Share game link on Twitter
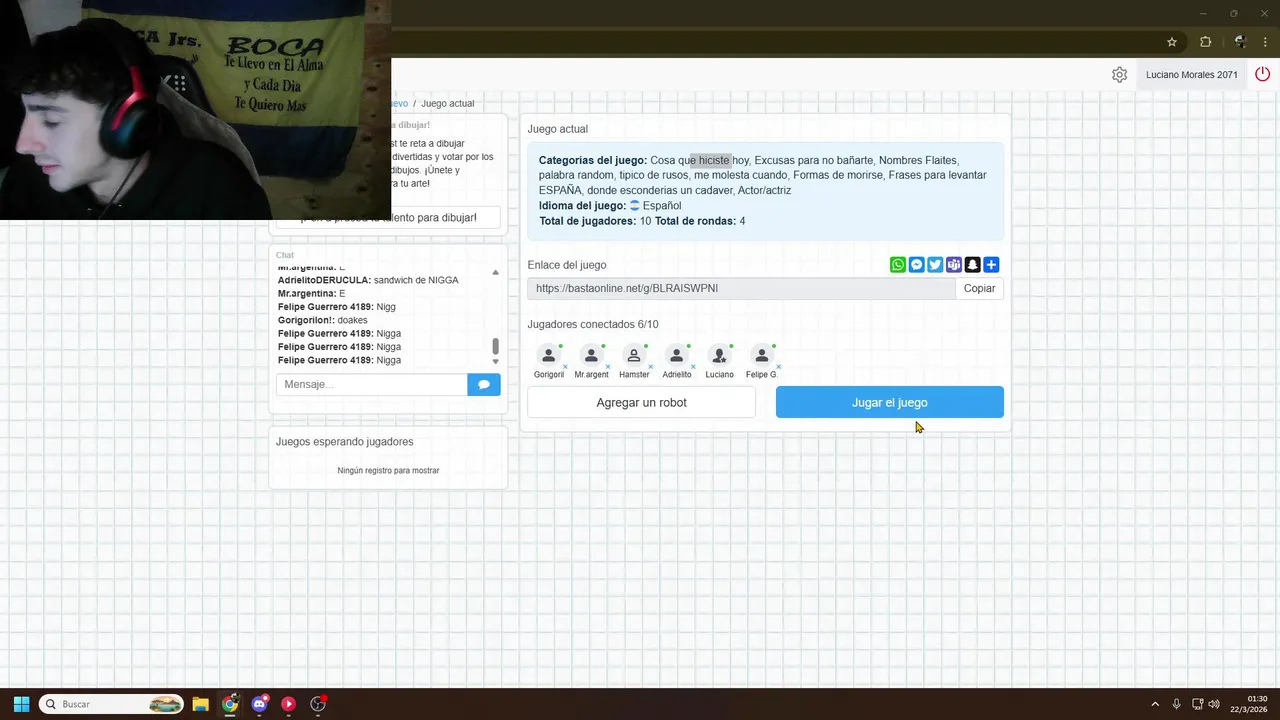This screenshot has height=720, width=1280. click(935, 265)
